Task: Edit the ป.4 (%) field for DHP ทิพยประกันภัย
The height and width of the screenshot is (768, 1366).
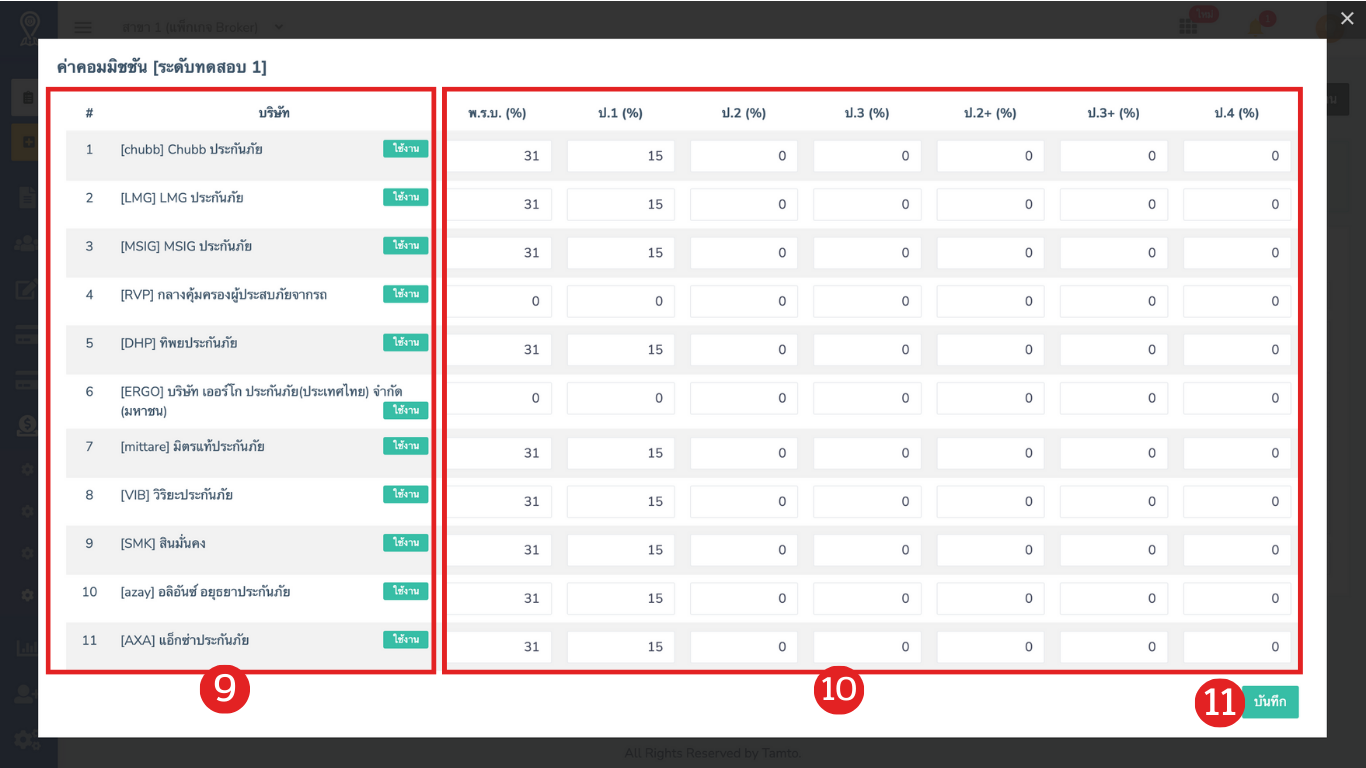Action: [1237, 350]
